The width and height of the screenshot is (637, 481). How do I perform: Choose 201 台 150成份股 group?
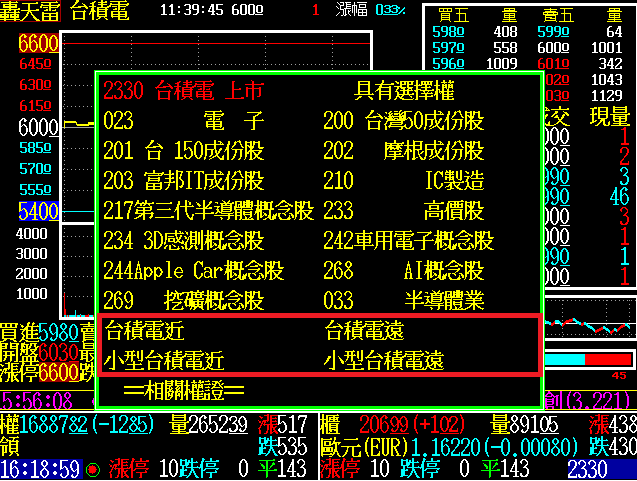(183, 151)
